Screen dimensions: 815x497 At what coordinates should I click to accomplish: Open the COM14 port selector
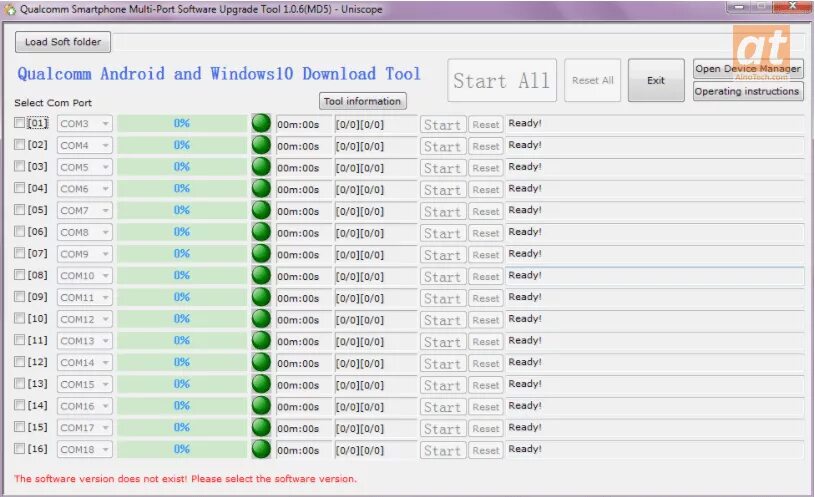coord(85,362)
